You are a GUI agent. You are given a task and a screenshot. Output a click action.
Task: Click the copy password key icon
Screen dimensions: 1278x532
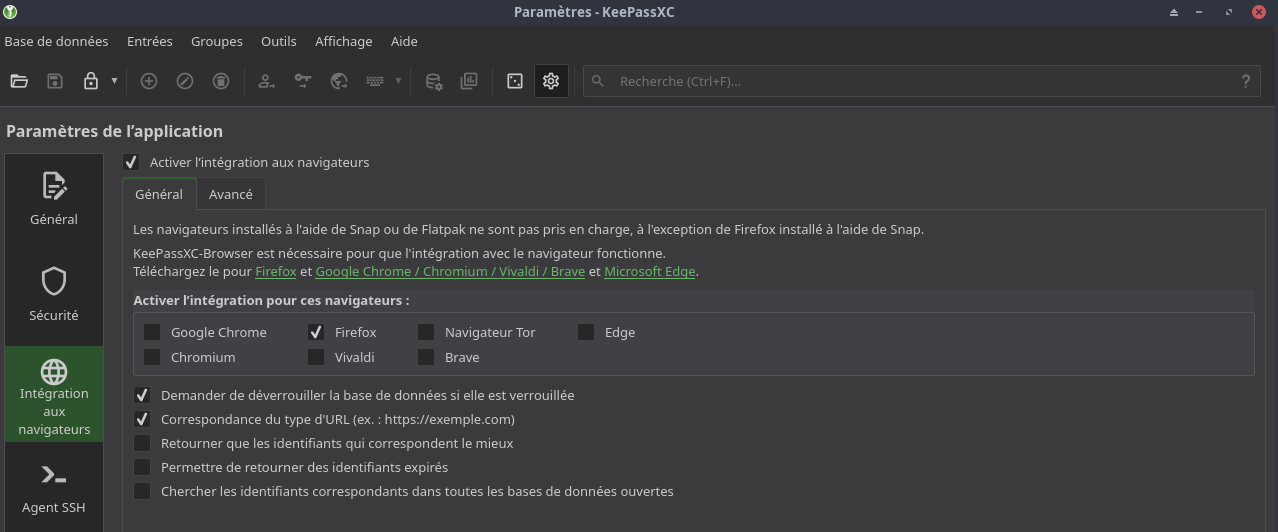(x=303, y=81)
